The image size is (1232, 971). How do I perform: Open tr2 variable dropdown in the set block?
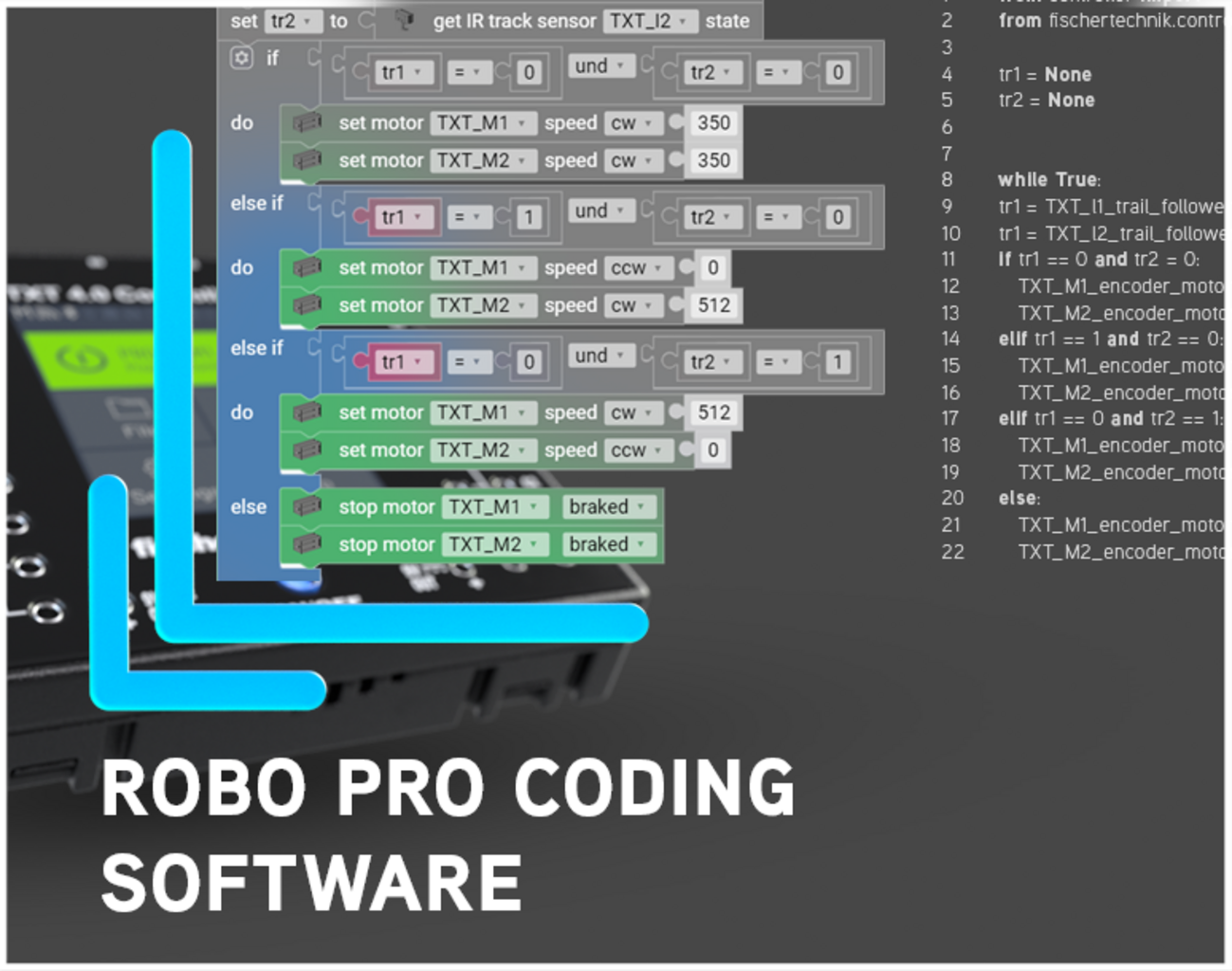288,21
